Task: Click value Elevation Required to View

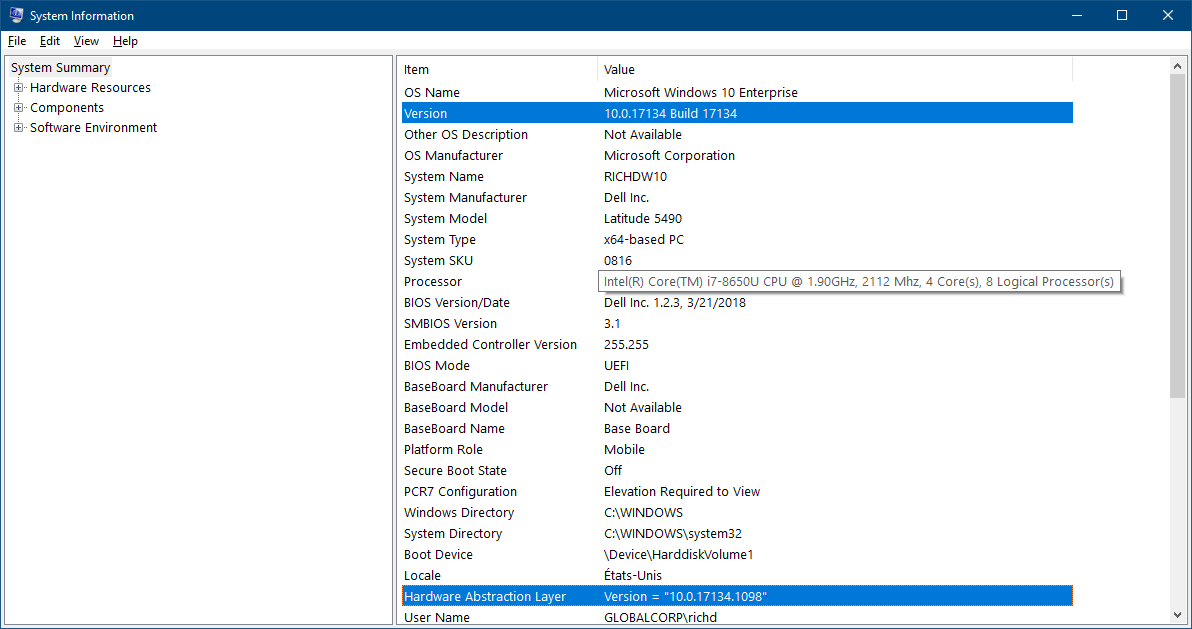Action: 682,492
